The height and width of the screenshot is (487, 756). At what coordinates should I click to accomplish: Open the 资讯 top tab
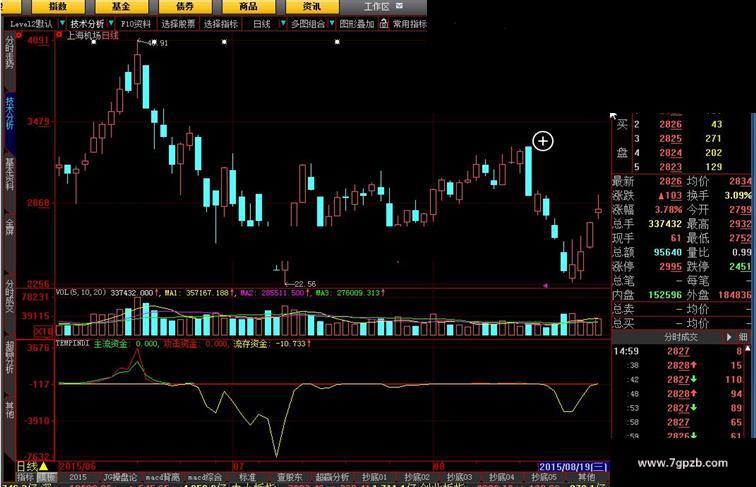click(x=312, y=7)
